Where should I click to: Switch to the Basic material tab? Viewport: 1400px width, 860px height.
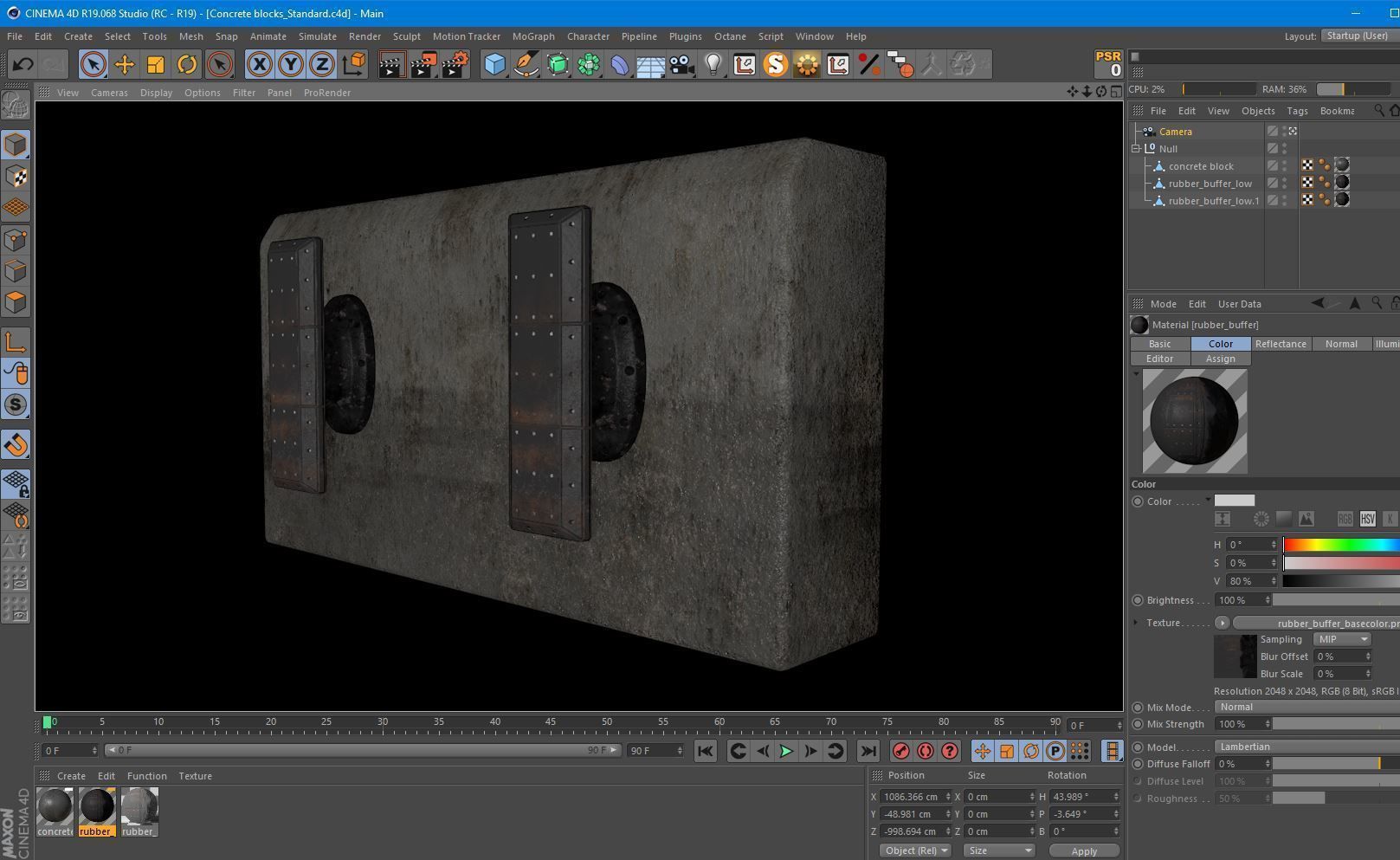tap(1159, 344)
